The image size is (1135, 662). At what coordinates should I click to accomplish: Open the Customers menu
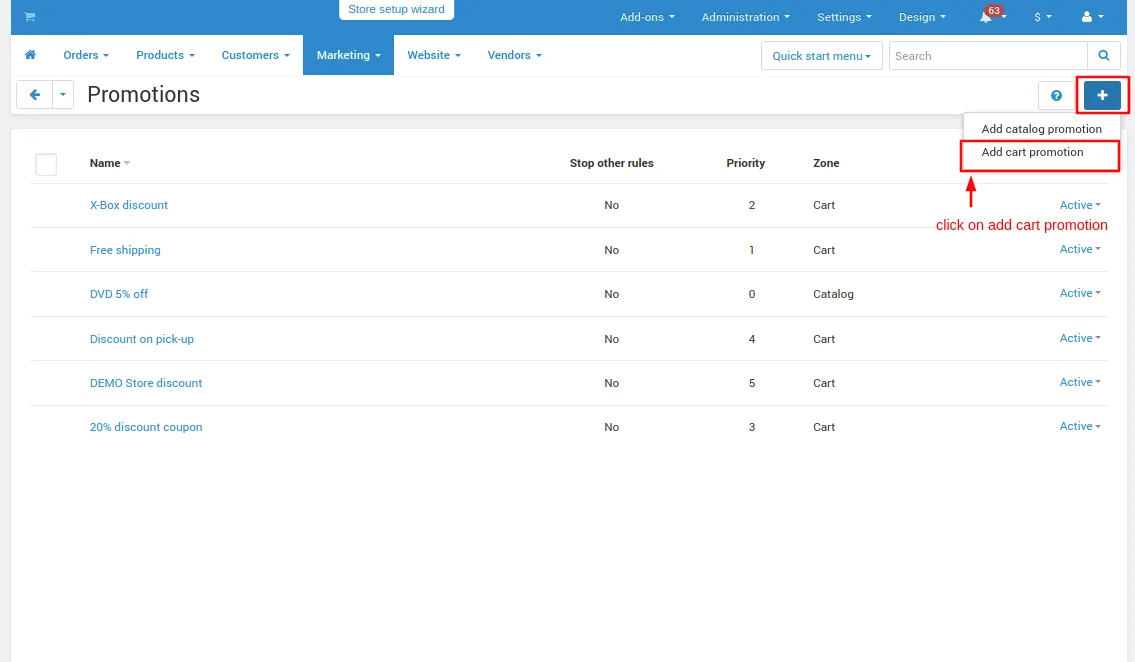[256, 55]
